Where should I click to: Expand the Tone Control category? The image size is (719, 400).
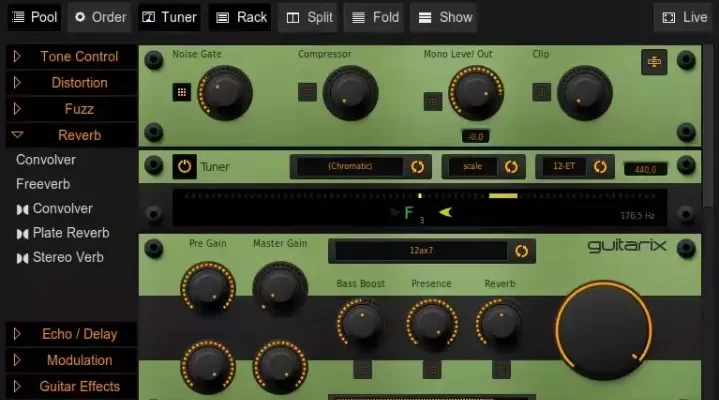(x=69, y=56)
